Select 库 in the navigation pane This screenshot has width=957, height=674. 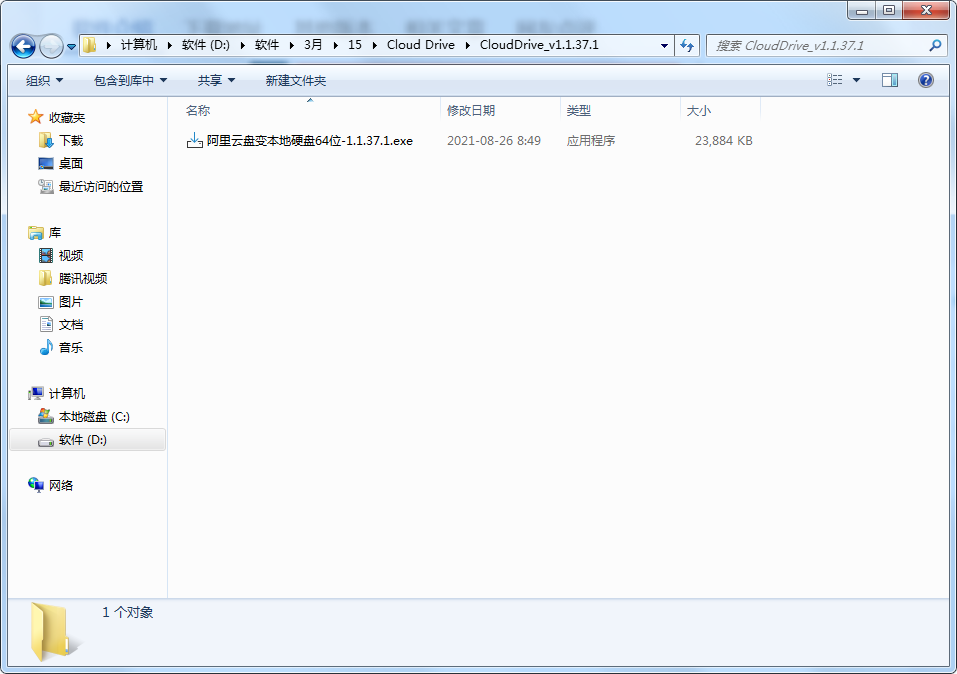coord(55,233)
